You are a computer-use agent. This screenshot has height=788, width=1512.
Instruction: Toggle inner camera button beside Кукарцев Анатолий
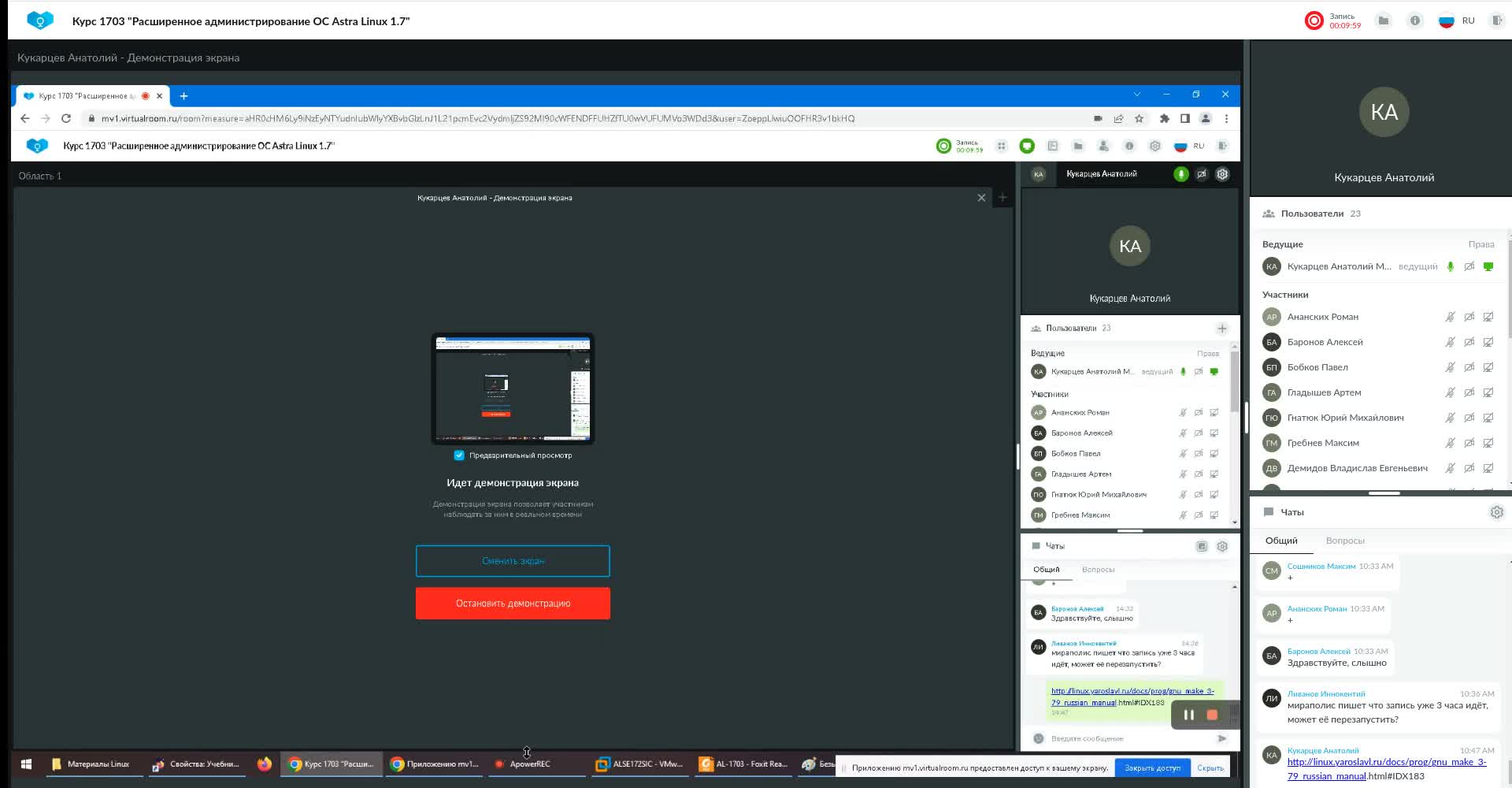1202,174
